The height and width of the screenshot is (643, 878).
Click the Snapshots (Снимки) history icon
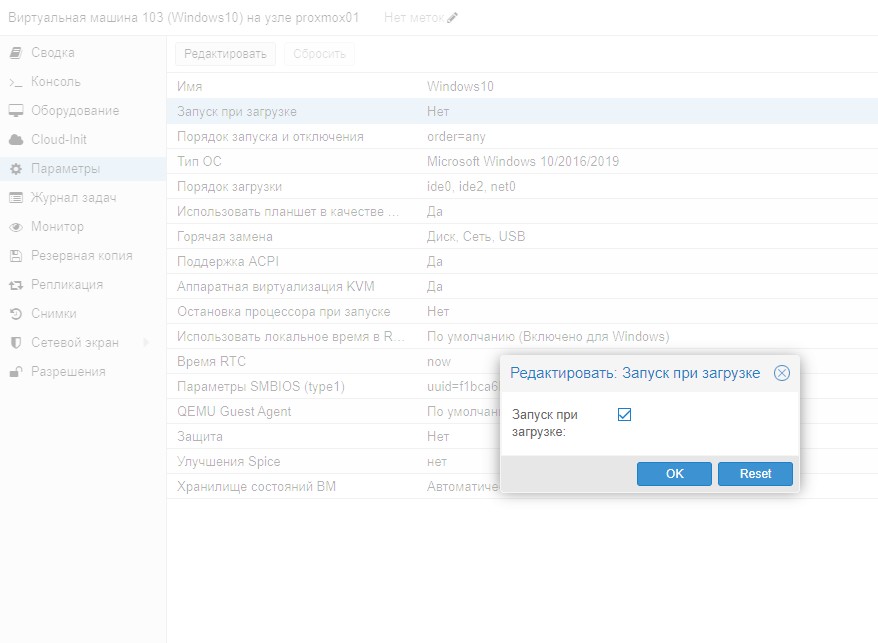(16, 314)
